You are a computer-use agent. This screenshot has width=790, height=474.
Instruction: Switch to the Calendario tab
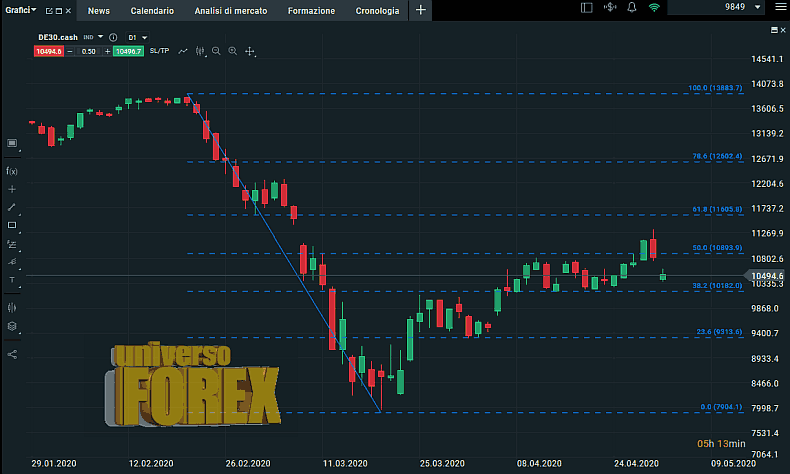coord(151,10)
